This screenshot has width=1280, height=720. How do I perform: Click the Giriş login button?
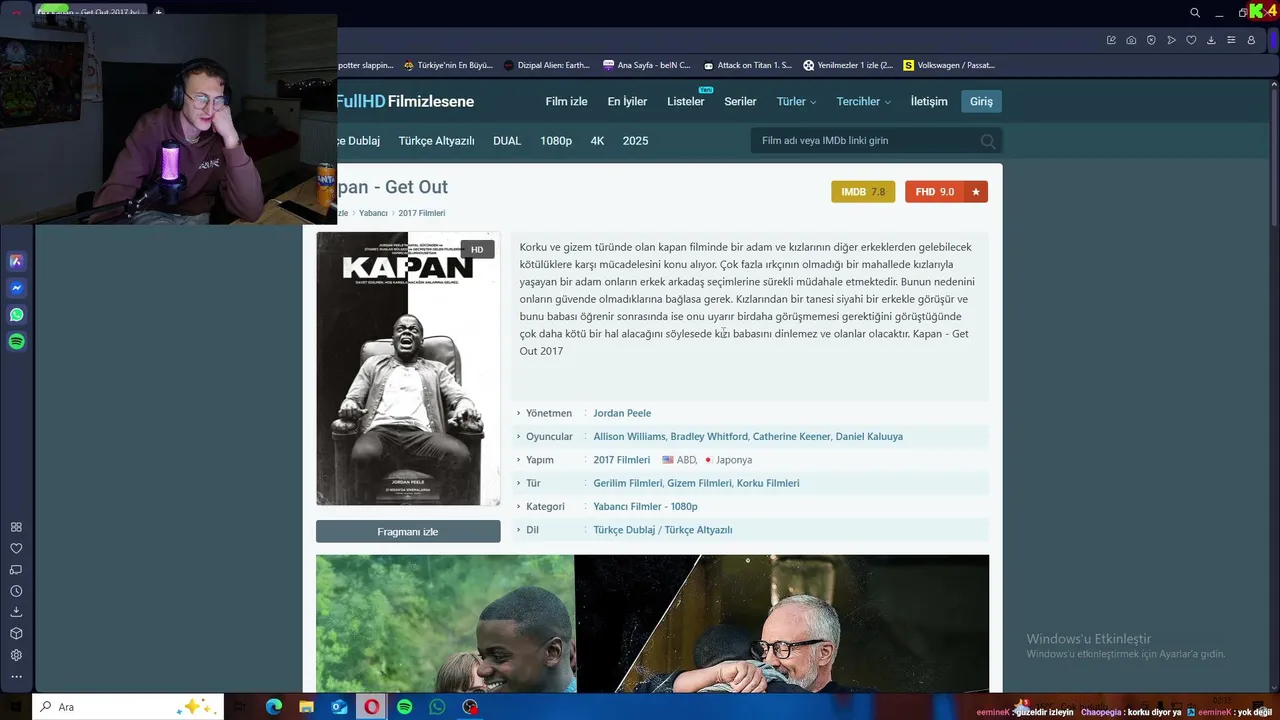click(981, 101)
